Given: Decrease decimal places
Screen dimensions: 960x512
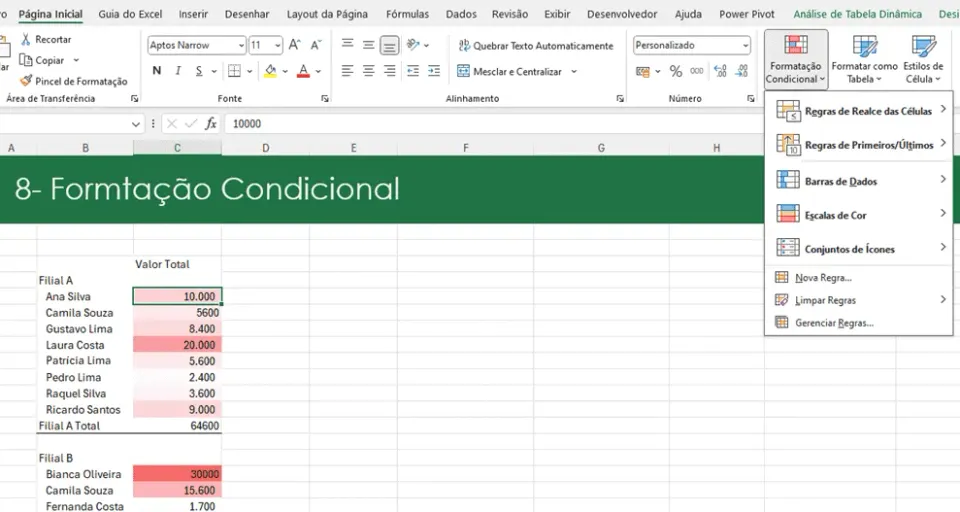Looking at the screenshot, I should coord(741,71).
